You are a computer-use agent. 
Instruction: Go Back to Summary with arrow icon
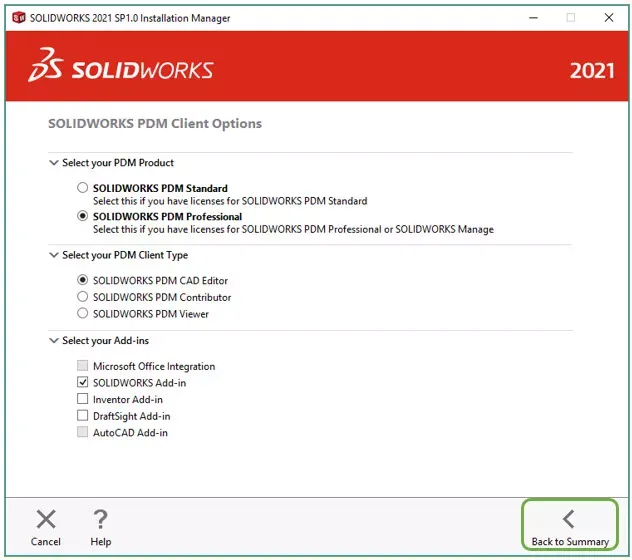[x=569, y=519]
